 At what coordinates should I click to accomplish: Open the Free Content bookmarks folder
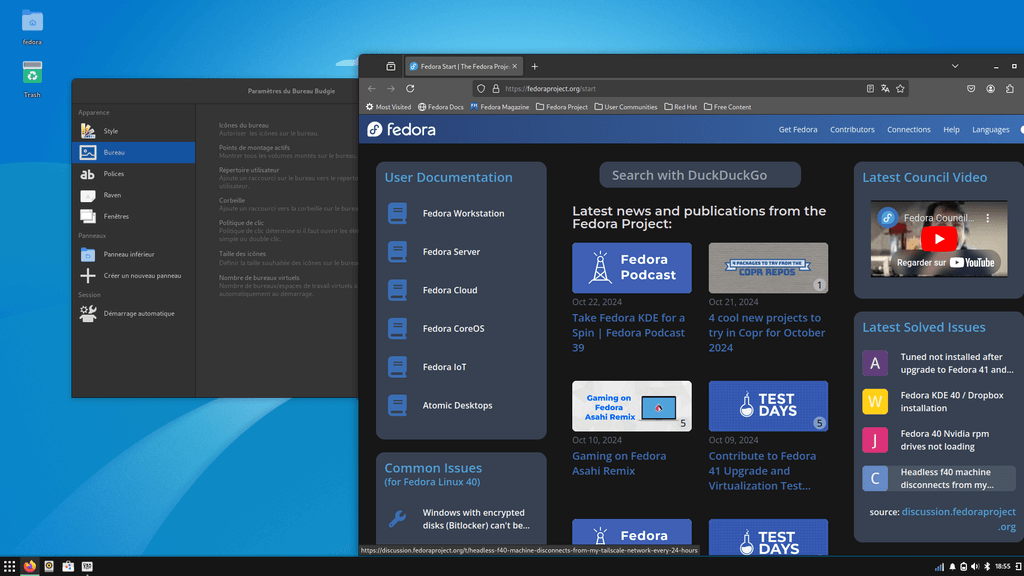click(x=728, y=107)
